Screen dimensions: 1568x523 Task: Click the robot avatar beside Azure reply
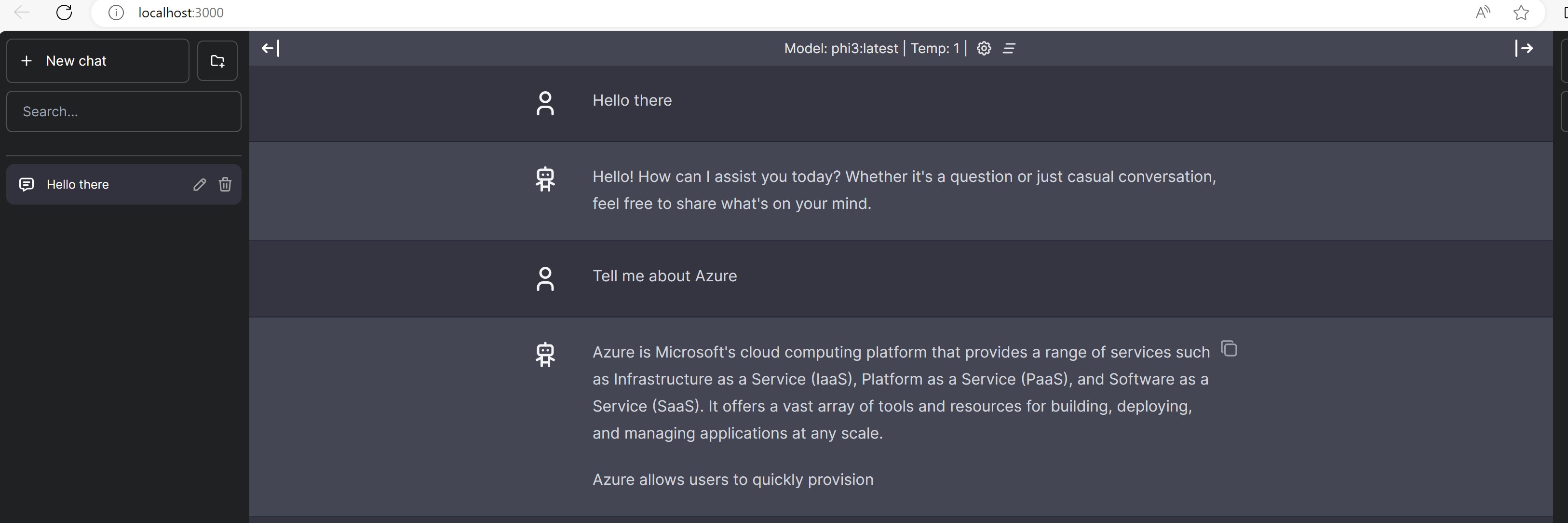pos(545,354)
